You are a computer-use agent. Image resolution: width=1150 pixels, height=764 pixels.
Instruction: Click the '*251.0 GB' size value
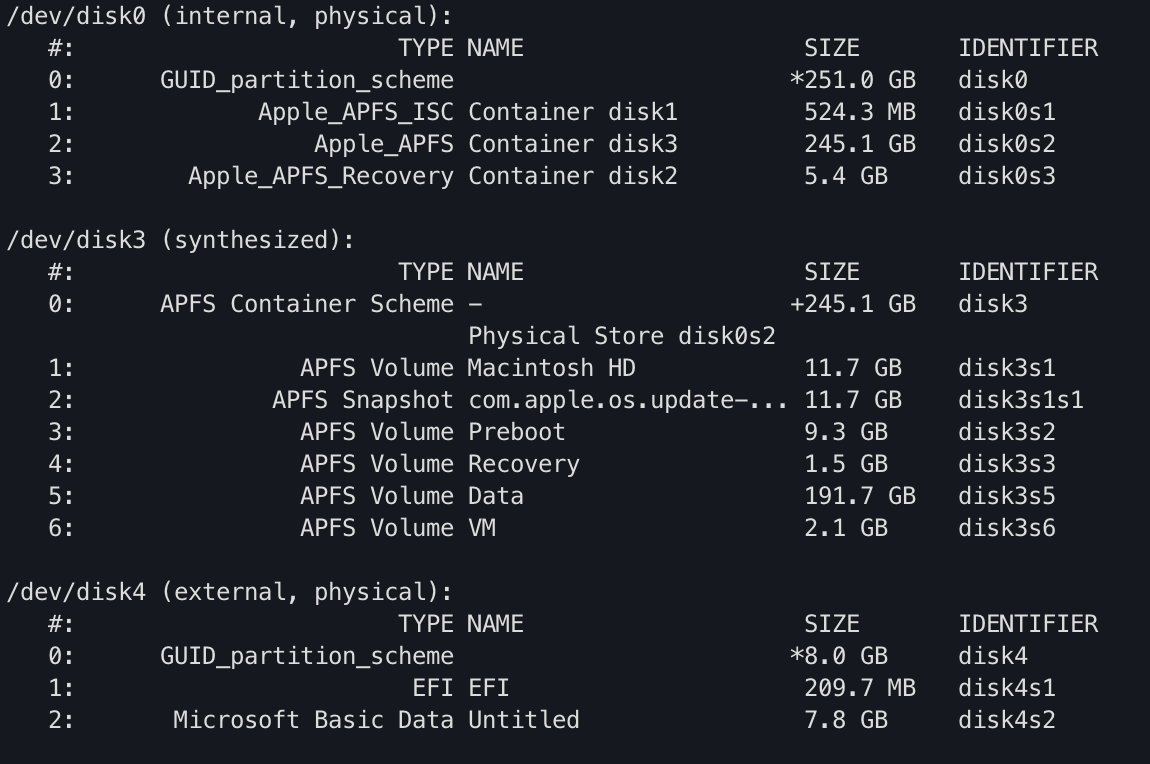tap(853, 80)
